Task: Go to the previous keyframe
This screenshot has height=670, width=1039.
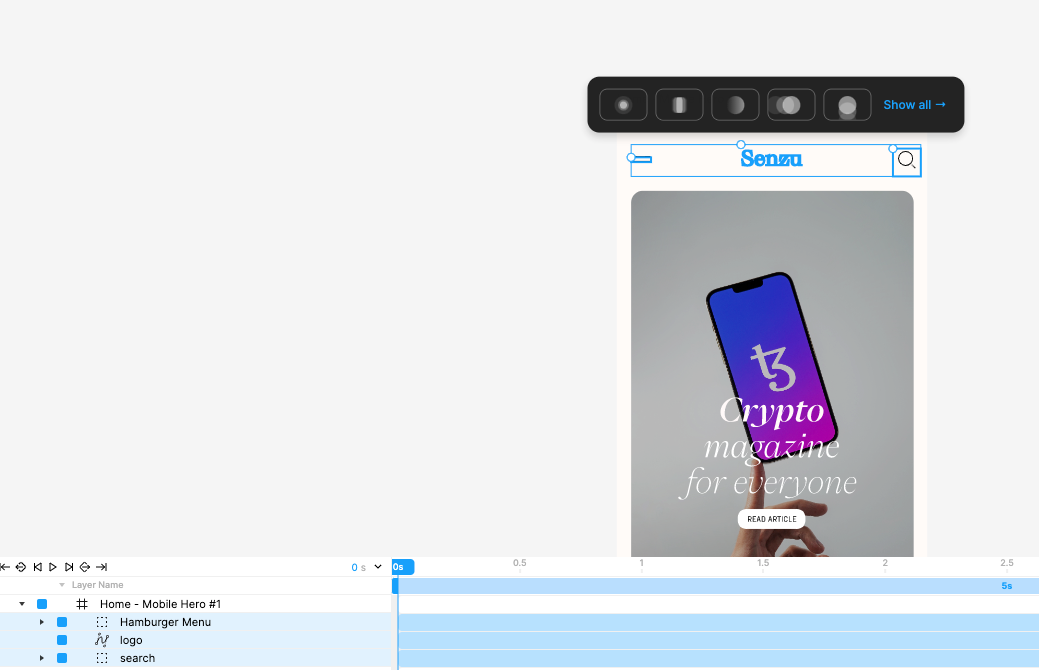Action: [x=21, y=567]
